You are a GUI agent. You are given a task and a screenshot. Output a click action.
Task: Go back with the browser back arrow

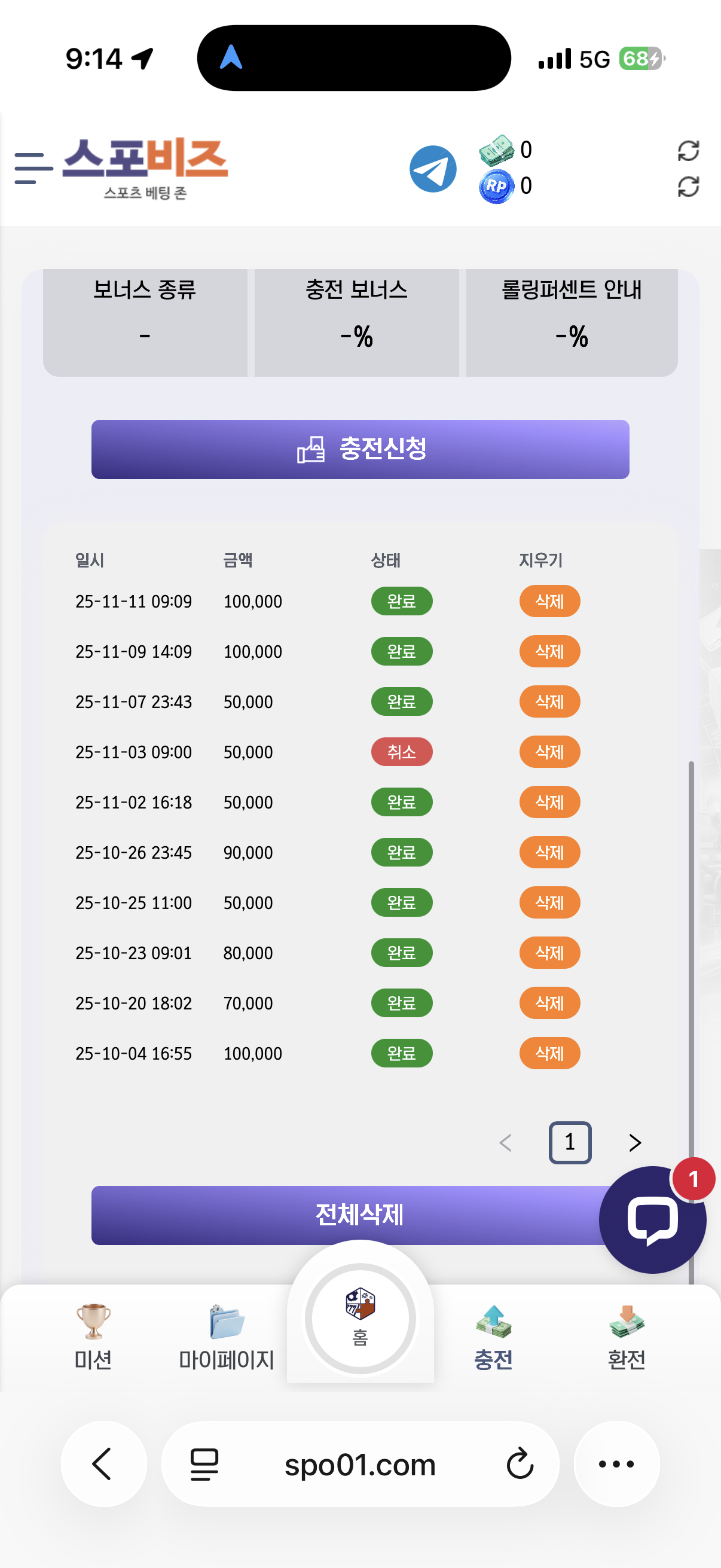coord(103,1463)
